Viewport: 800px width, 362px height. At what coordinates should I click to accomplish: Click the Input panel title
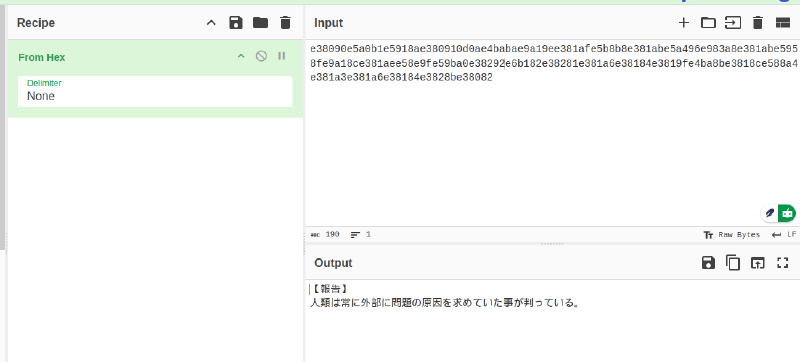(x=329, y=23)
